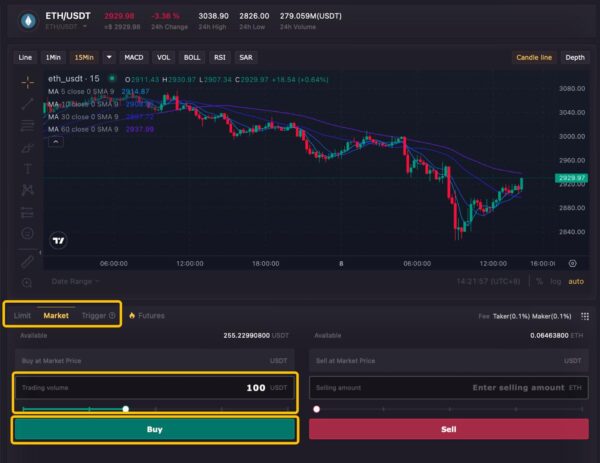
Task: Click the Buy button
Action: pos(155,429)
